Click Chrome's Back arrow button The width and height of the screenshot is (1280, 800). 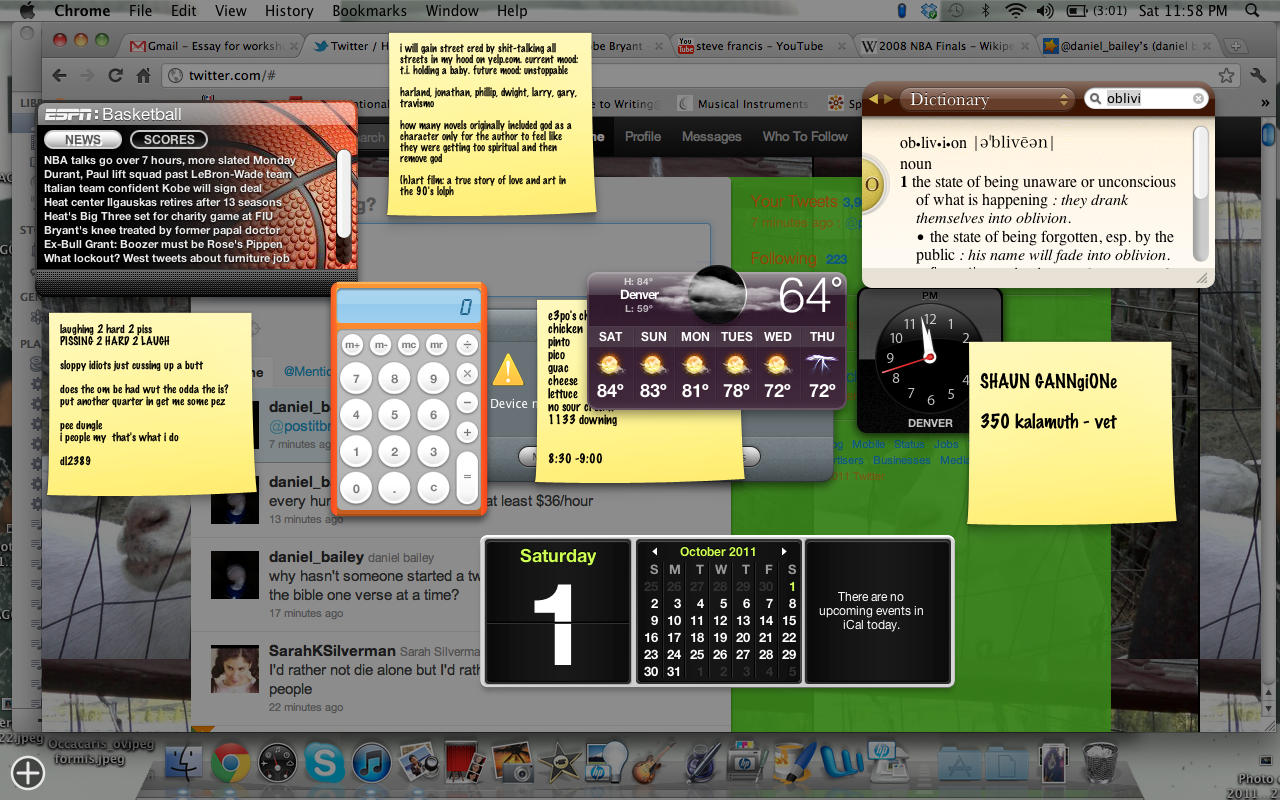tap(59, 75)
